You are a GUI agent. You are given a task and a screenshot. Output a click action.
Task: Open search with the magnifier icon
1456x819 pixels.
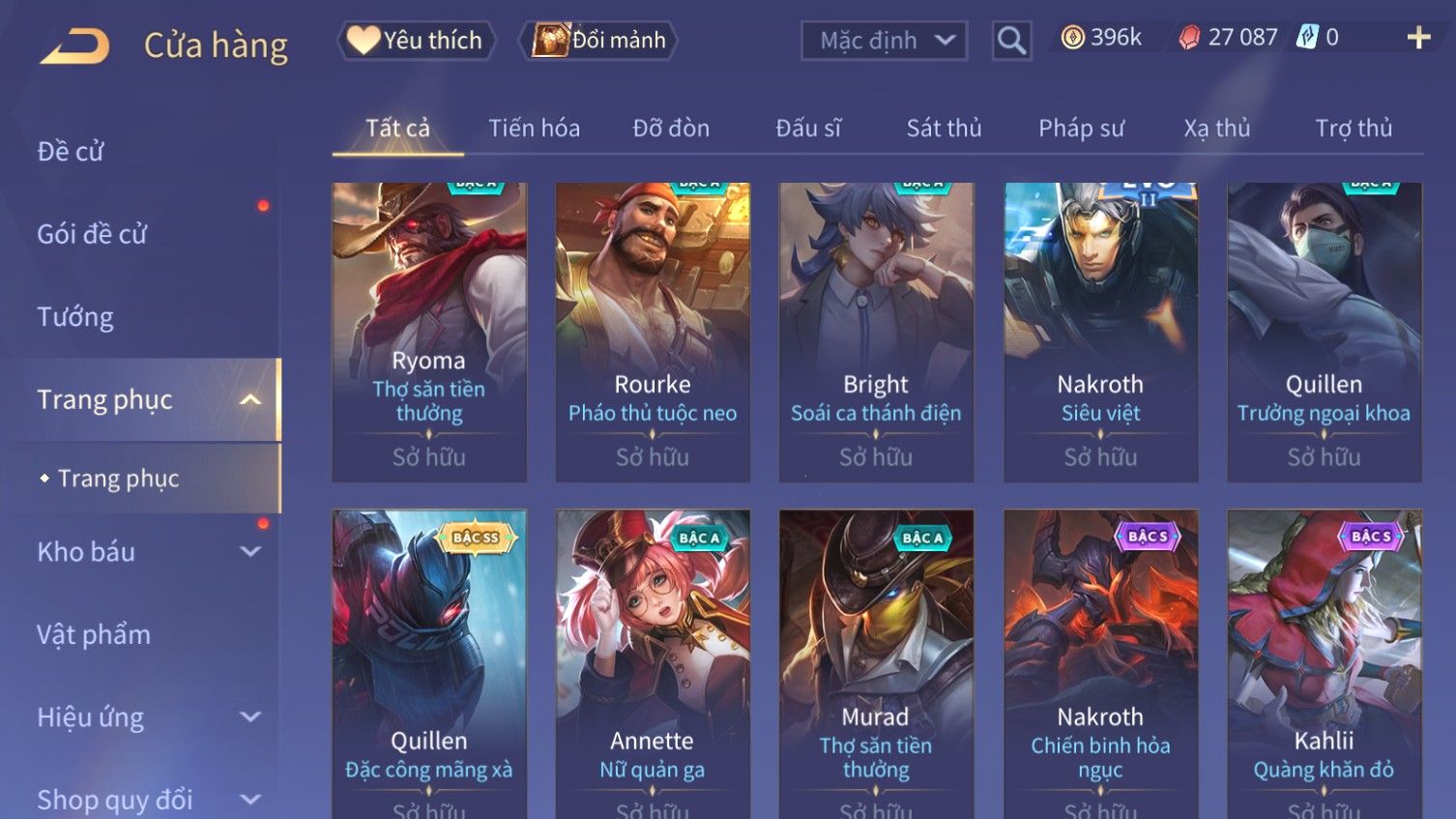click(1011, 41)
